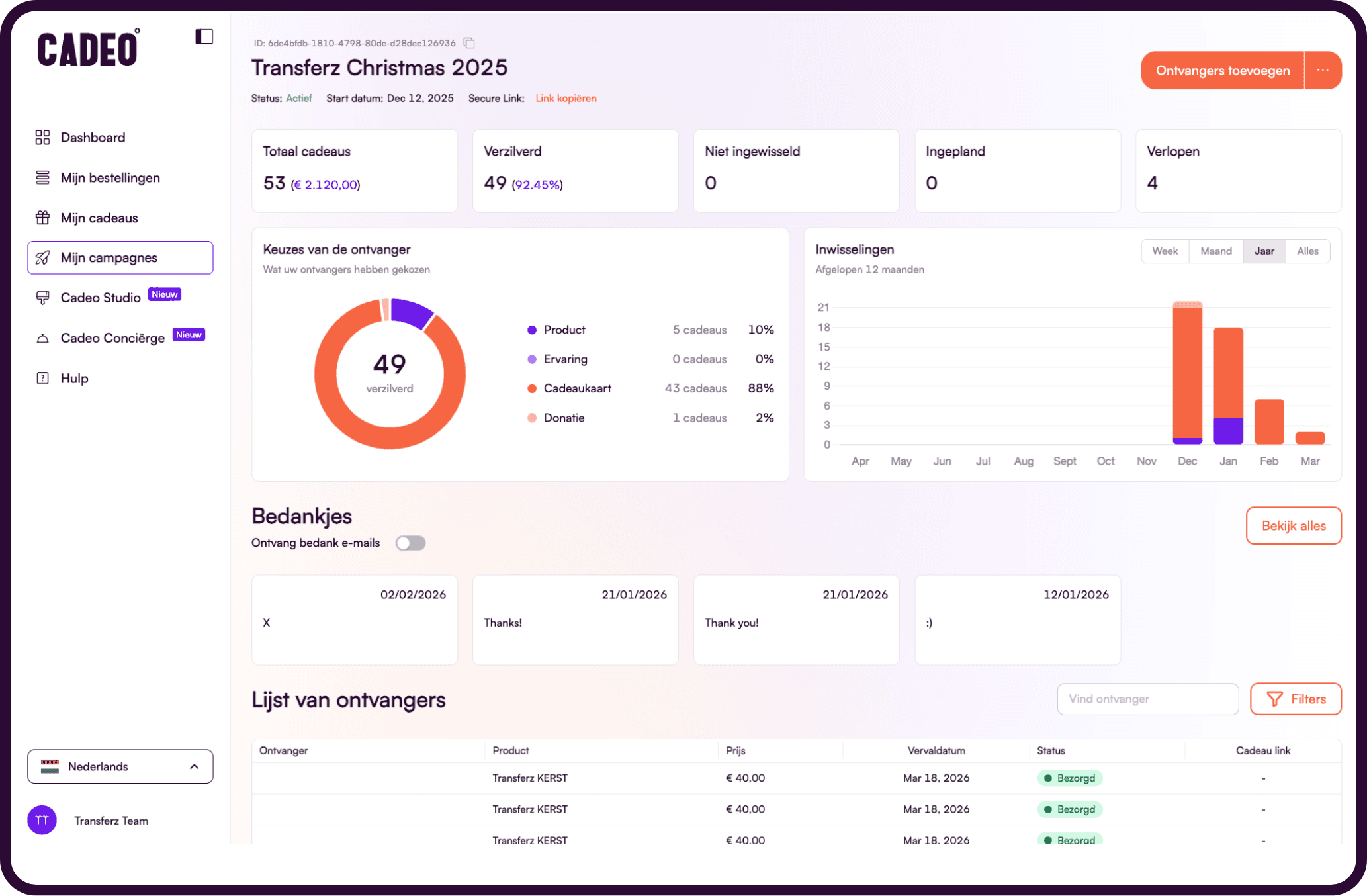Click the gift icon for Mijn cadeaus
This screenshot has height=896, width=1367.
[x=43, y=217]
